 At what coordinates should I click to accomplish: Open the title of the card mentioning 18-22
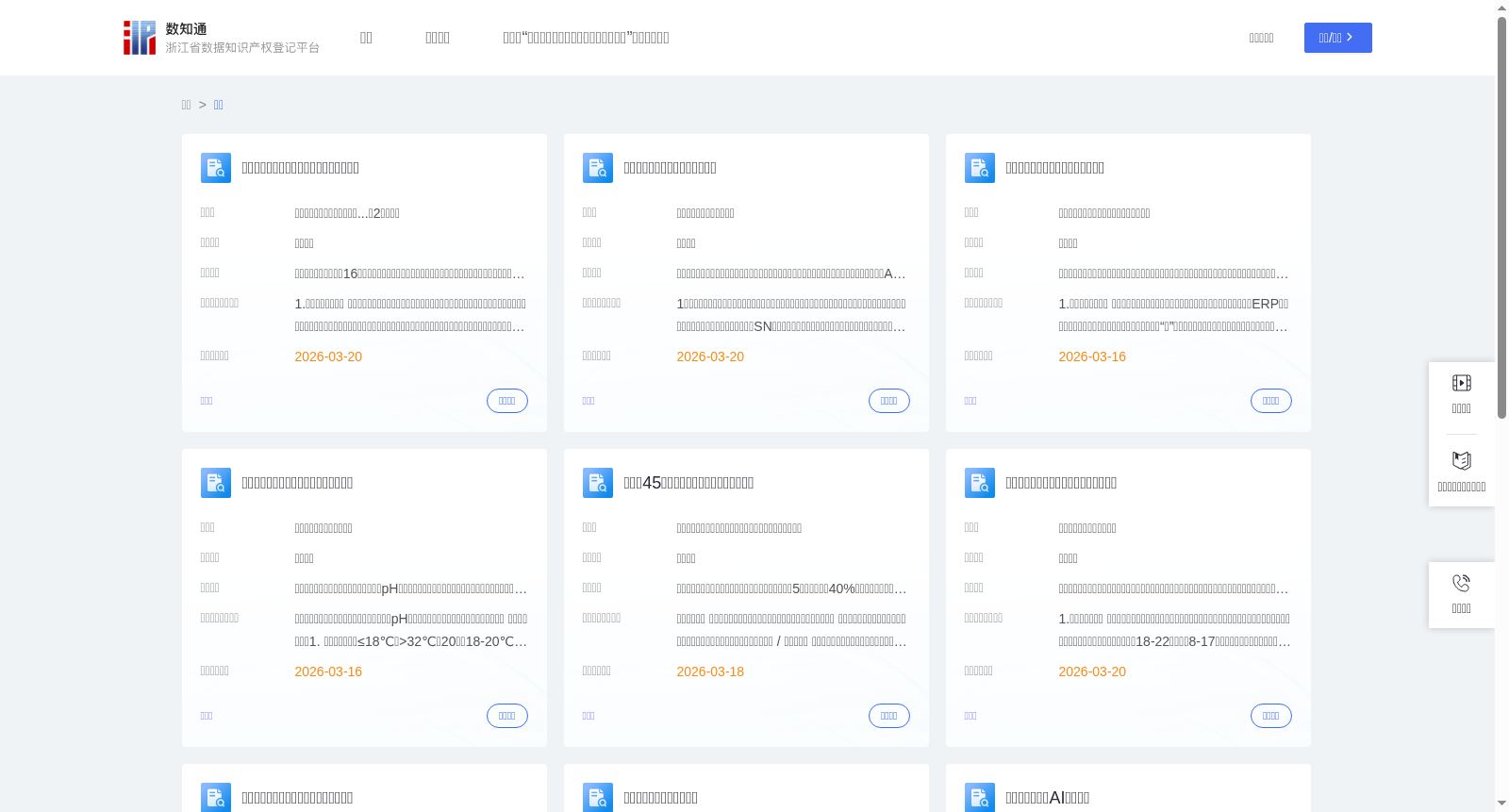pos(1061,483)
